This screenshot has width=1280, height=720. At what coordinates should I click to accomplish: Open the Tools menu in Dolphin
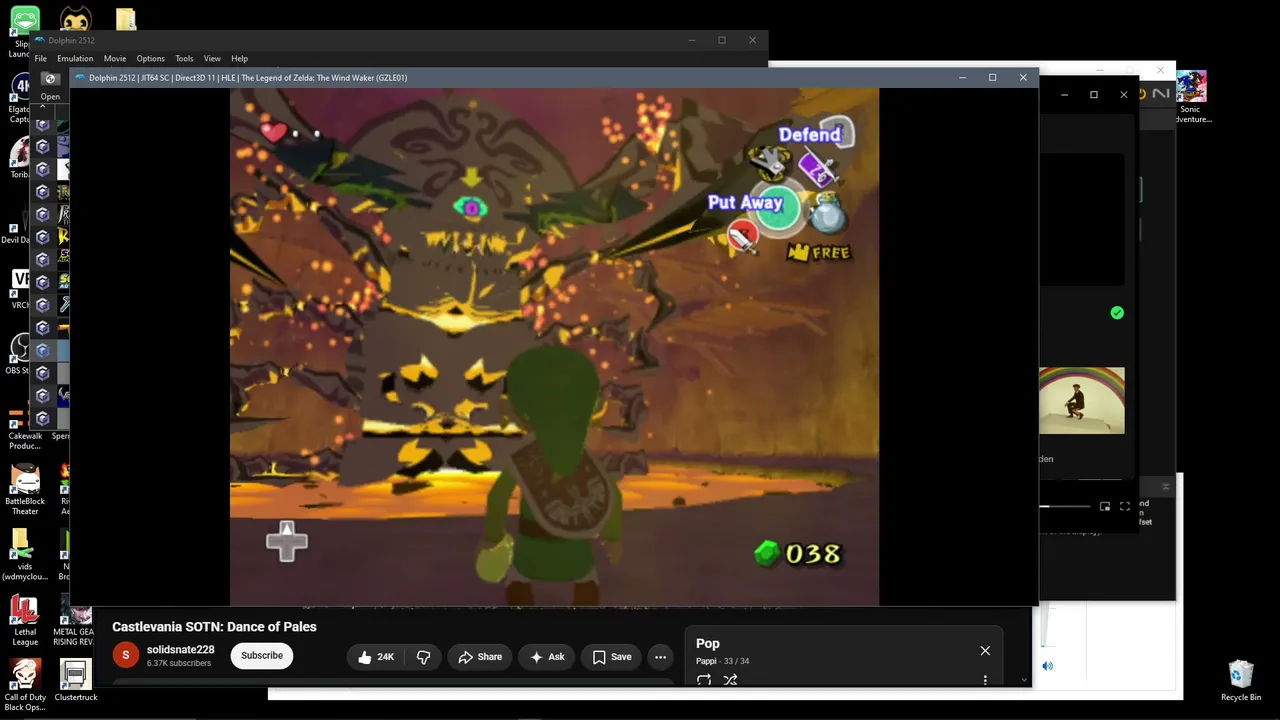[184, 59]
